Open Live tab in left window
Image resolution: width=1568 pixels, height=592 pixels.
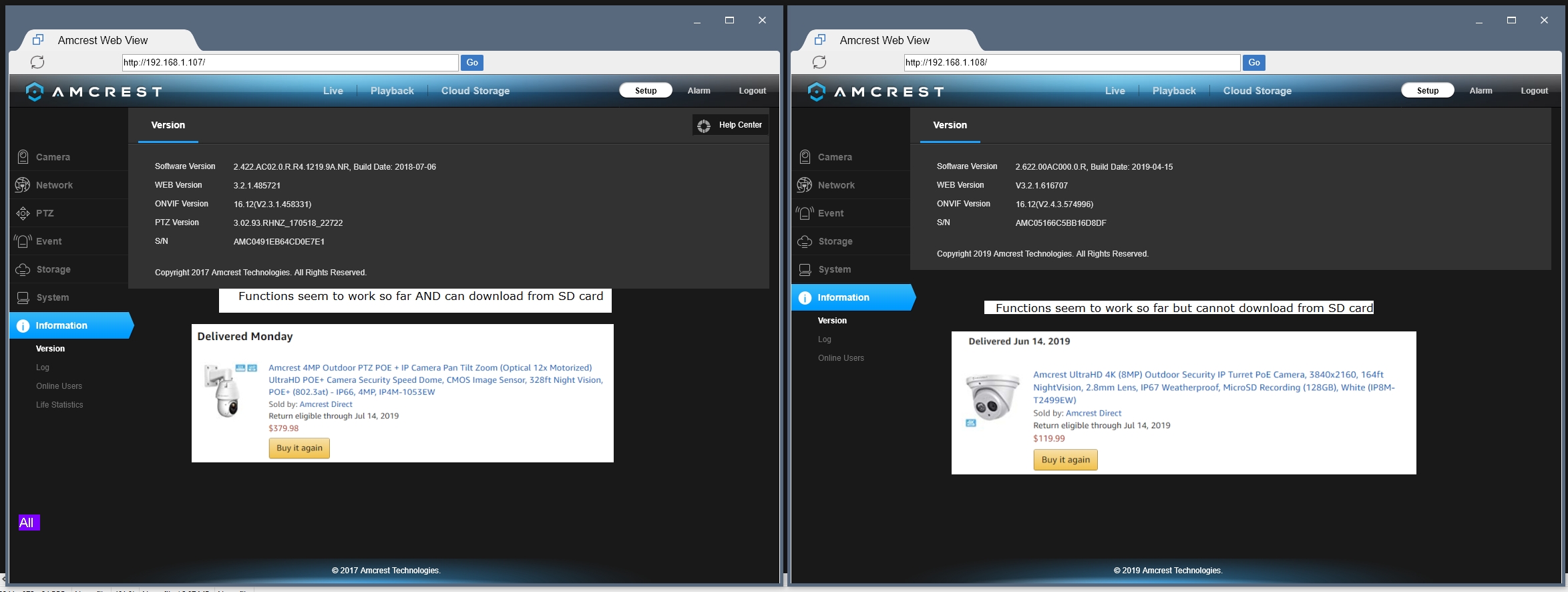tap(333, 91)
